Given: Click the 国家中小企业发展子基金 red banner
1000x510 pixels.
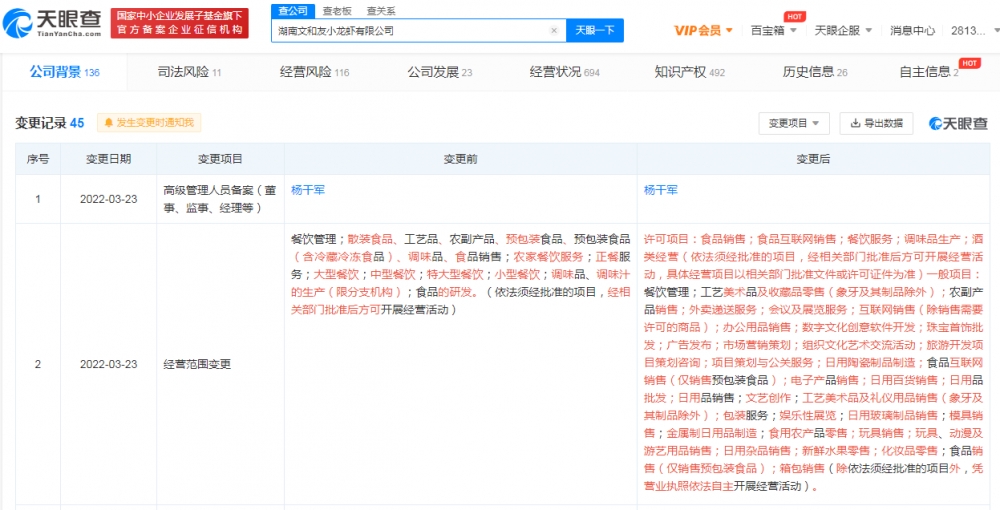Looking at the screenshot, I should tap(180, 24).
